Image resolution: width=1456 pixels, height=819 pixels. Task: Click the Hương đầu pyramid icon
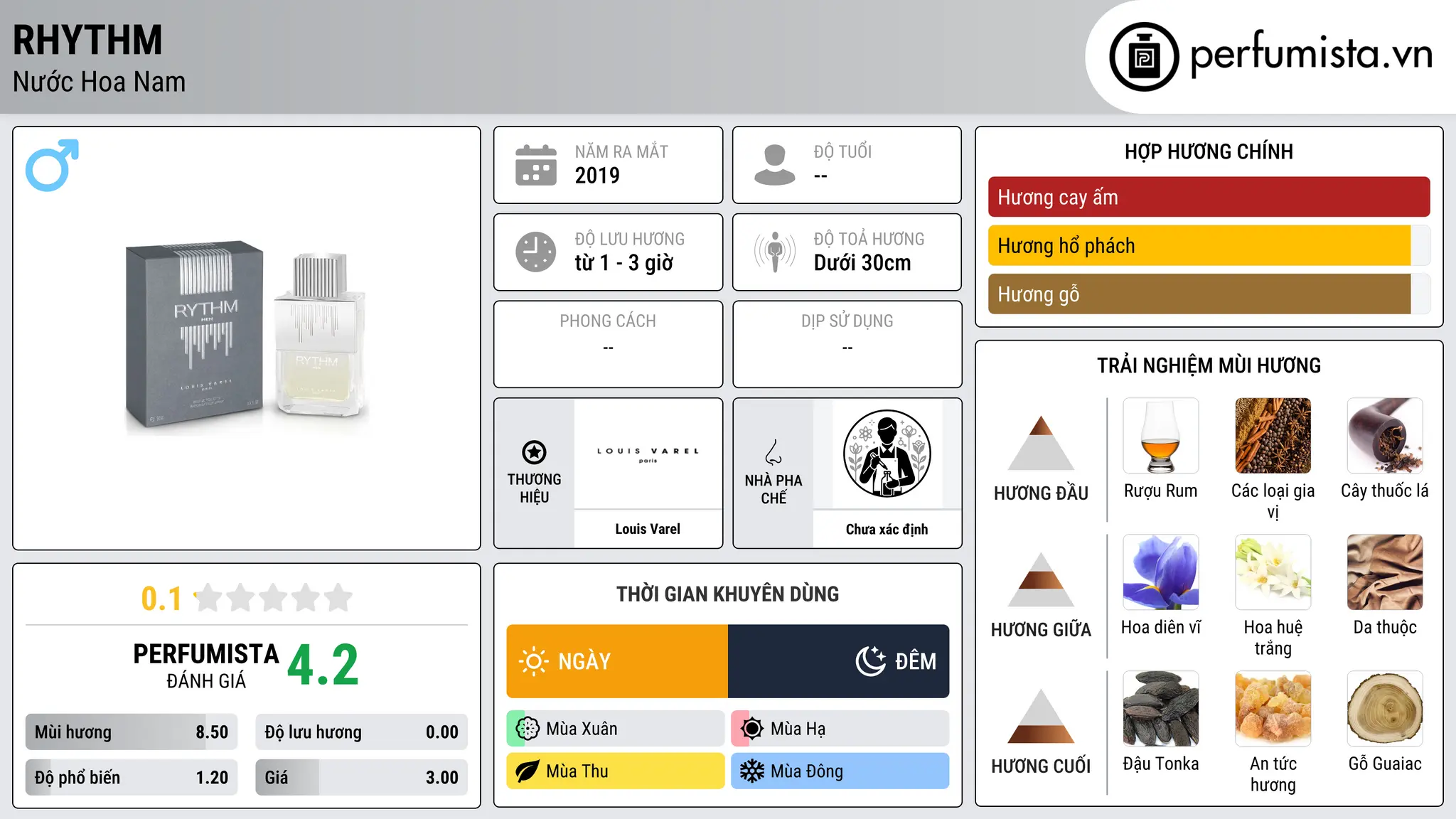pos(1041,443)
